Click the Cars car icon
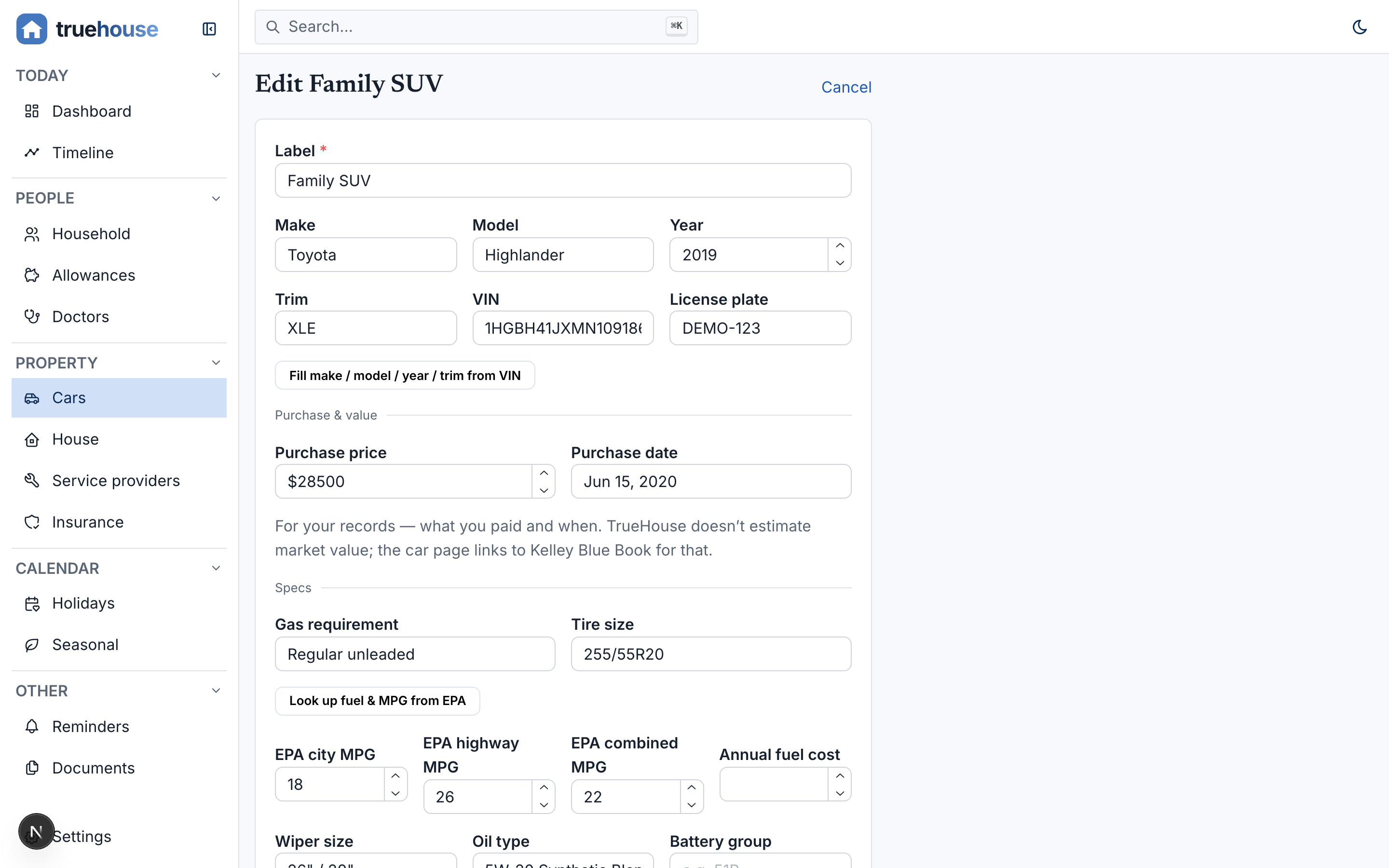The height and width of the screenshot is (868, 1389). [x=31, y=398]
